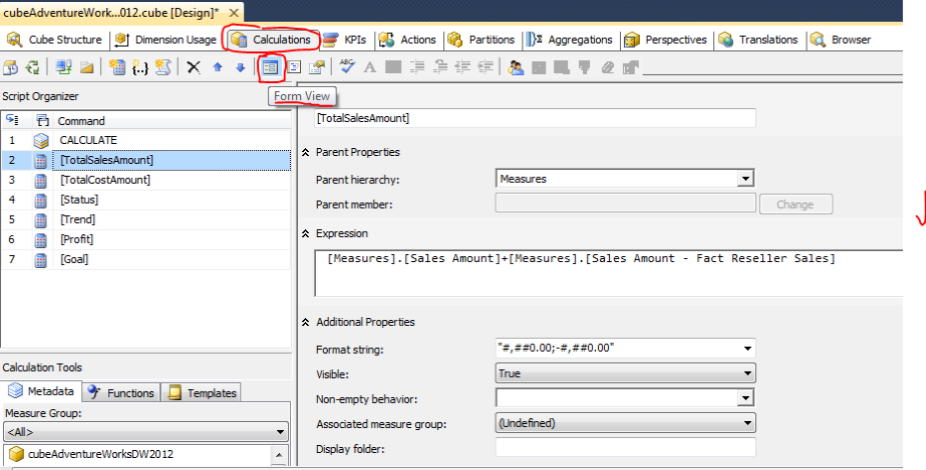
Task: Switch to Form View via its toolbar icon
Action: point(270,67)
